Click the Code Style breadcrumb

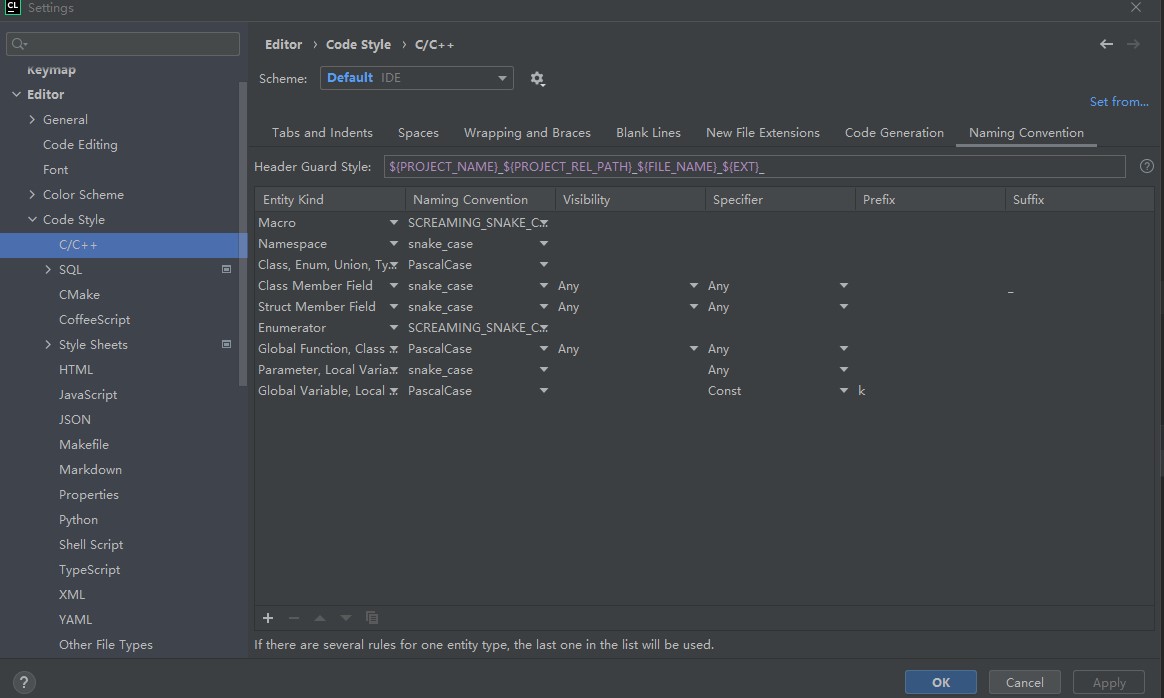click(x=358, y=45)
